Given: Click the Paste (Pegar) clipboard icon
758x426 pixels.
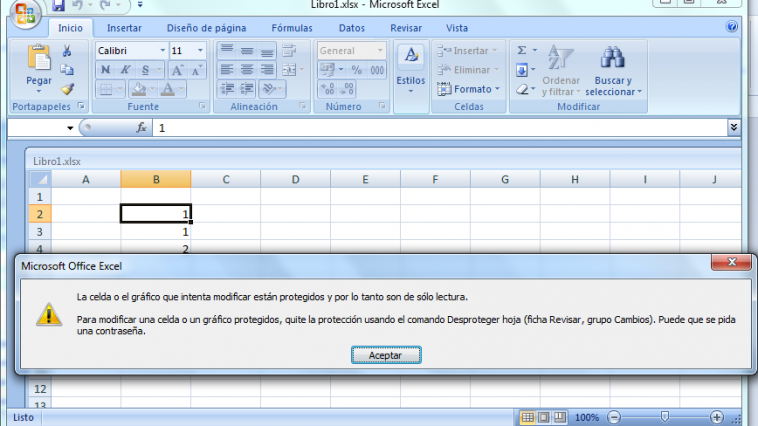Looking at the screenshot, I should click(x=39, y=59).
